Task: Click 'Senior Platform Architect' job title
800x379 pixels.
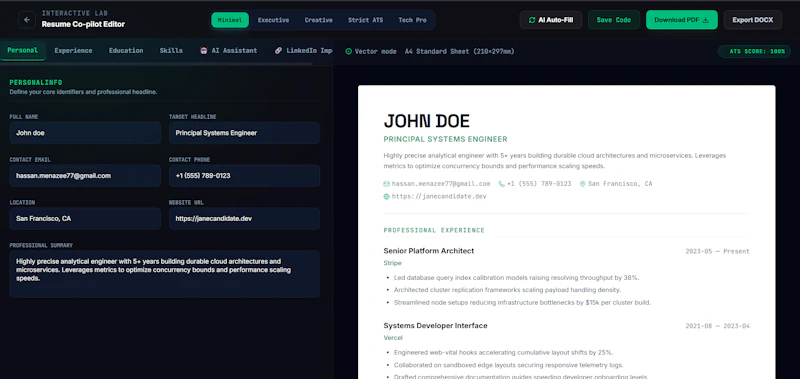Action: (x=429, y=251)
